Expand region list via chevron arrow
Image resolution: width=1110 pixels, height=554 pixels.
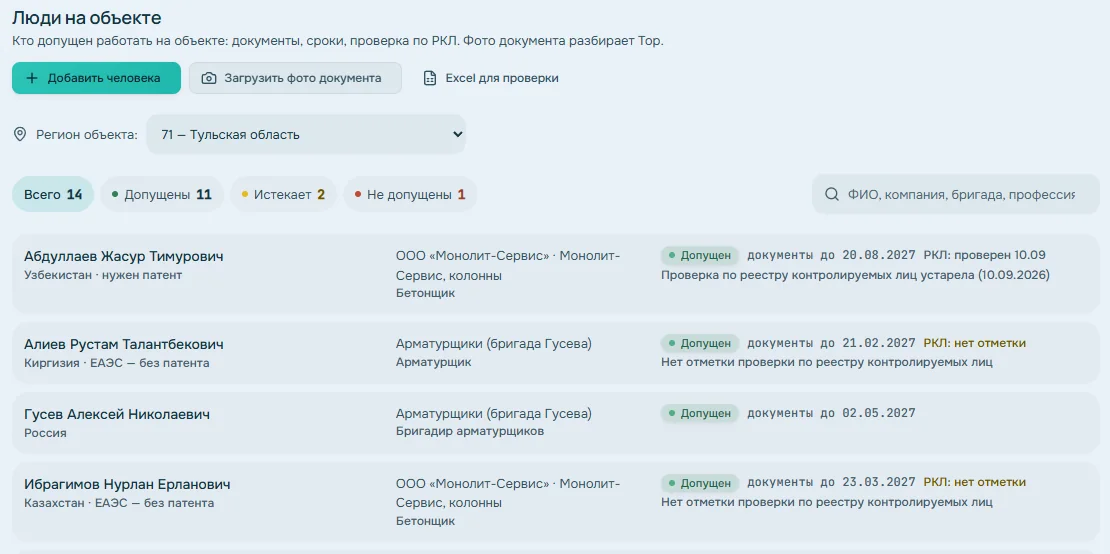pos(457,134)
